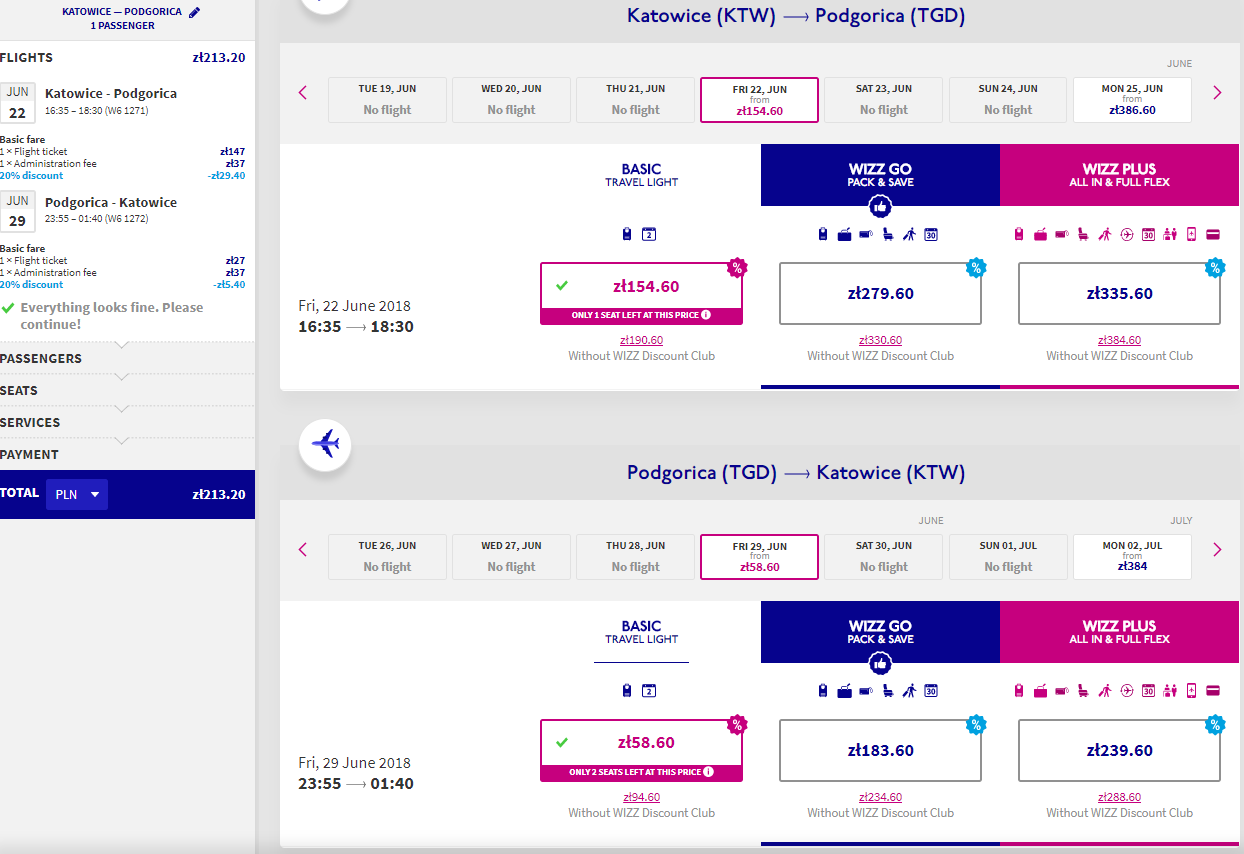
Task: Select the return WIZZ Go fare zł183.60
Action: coord(880,750)
